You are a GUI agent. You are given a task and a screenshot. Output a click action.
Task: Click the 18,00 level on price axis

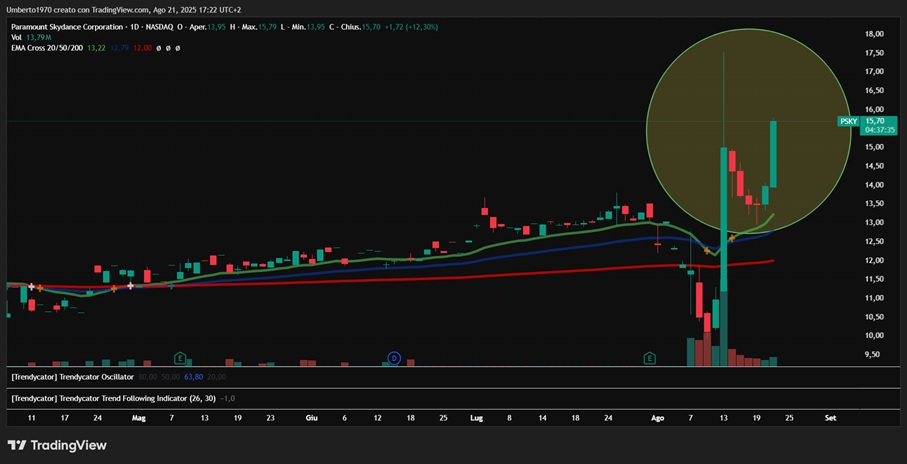(x=874, y=34)
